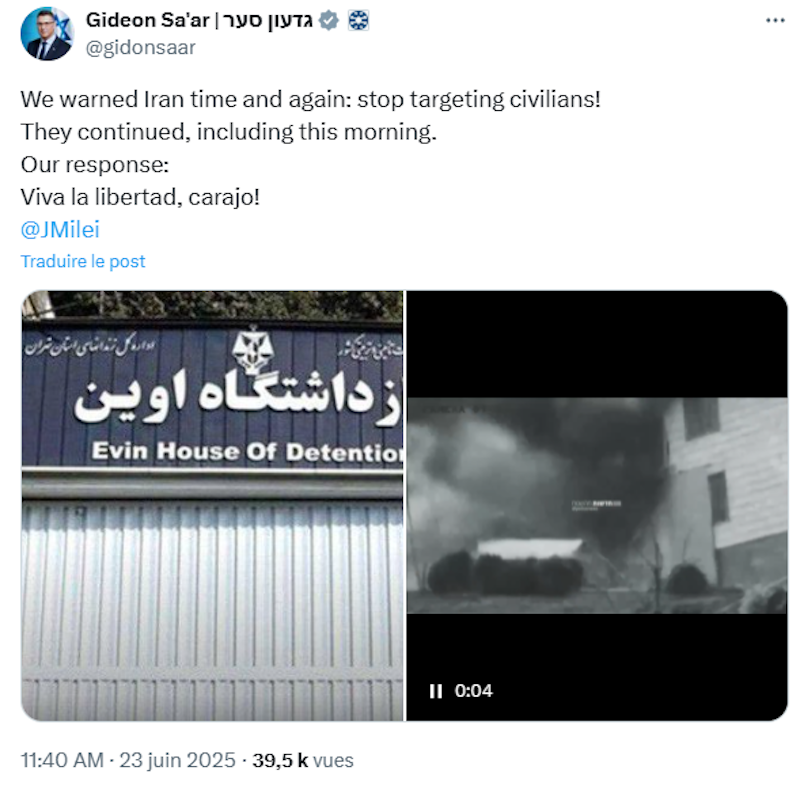Open the three-dot more options menu

pyautogui.click(x=775, y=20)
